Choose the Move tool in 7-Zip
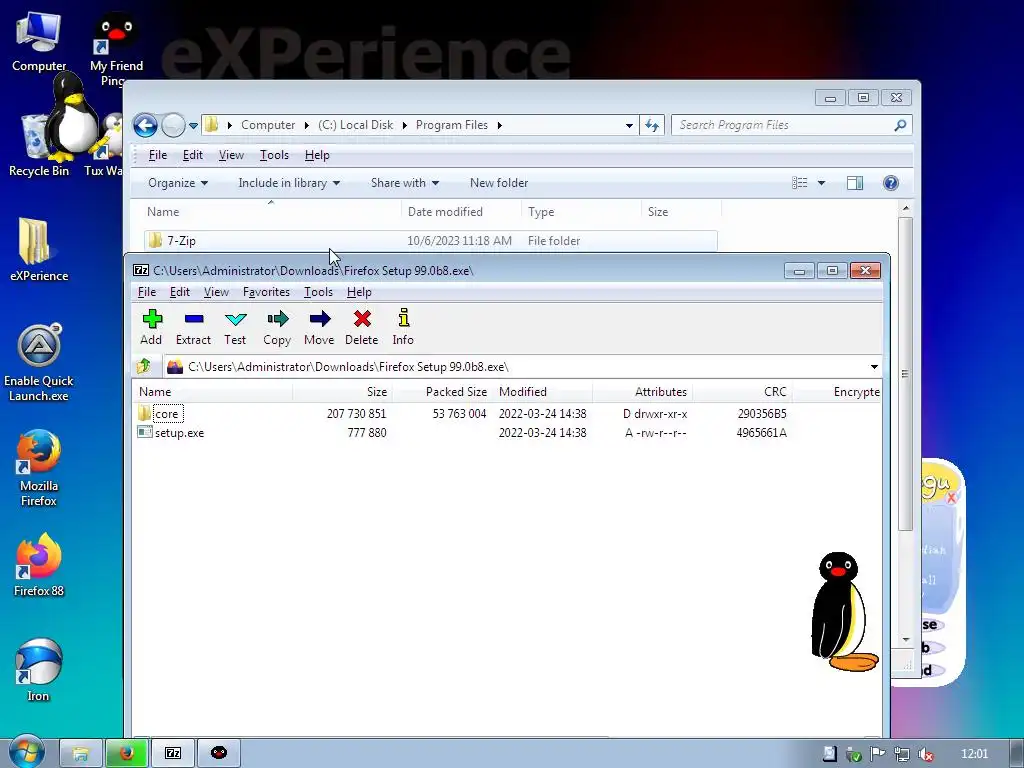 (319, 327)
